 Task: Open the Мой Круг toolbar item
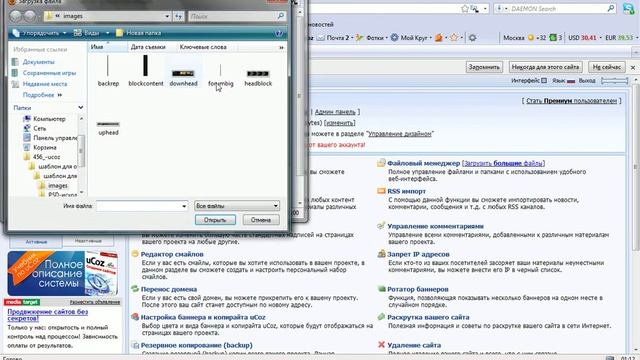[410, 38]
